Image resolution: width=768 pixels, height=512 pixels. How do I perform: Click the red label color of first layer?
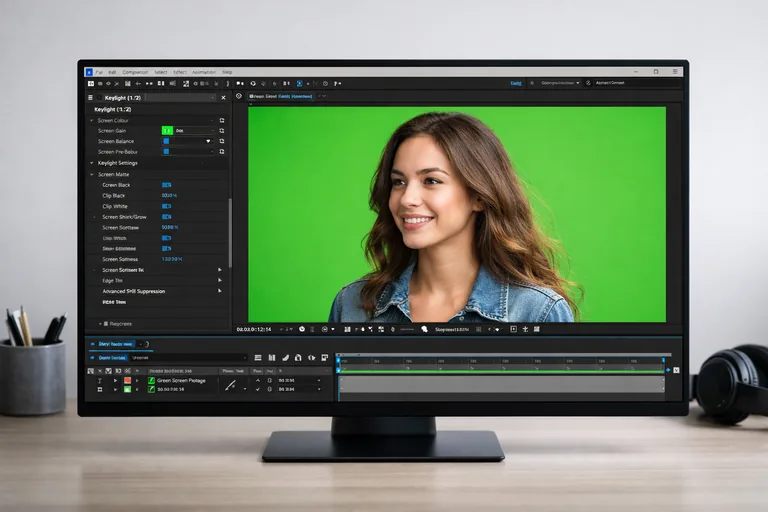pos(127,380)
